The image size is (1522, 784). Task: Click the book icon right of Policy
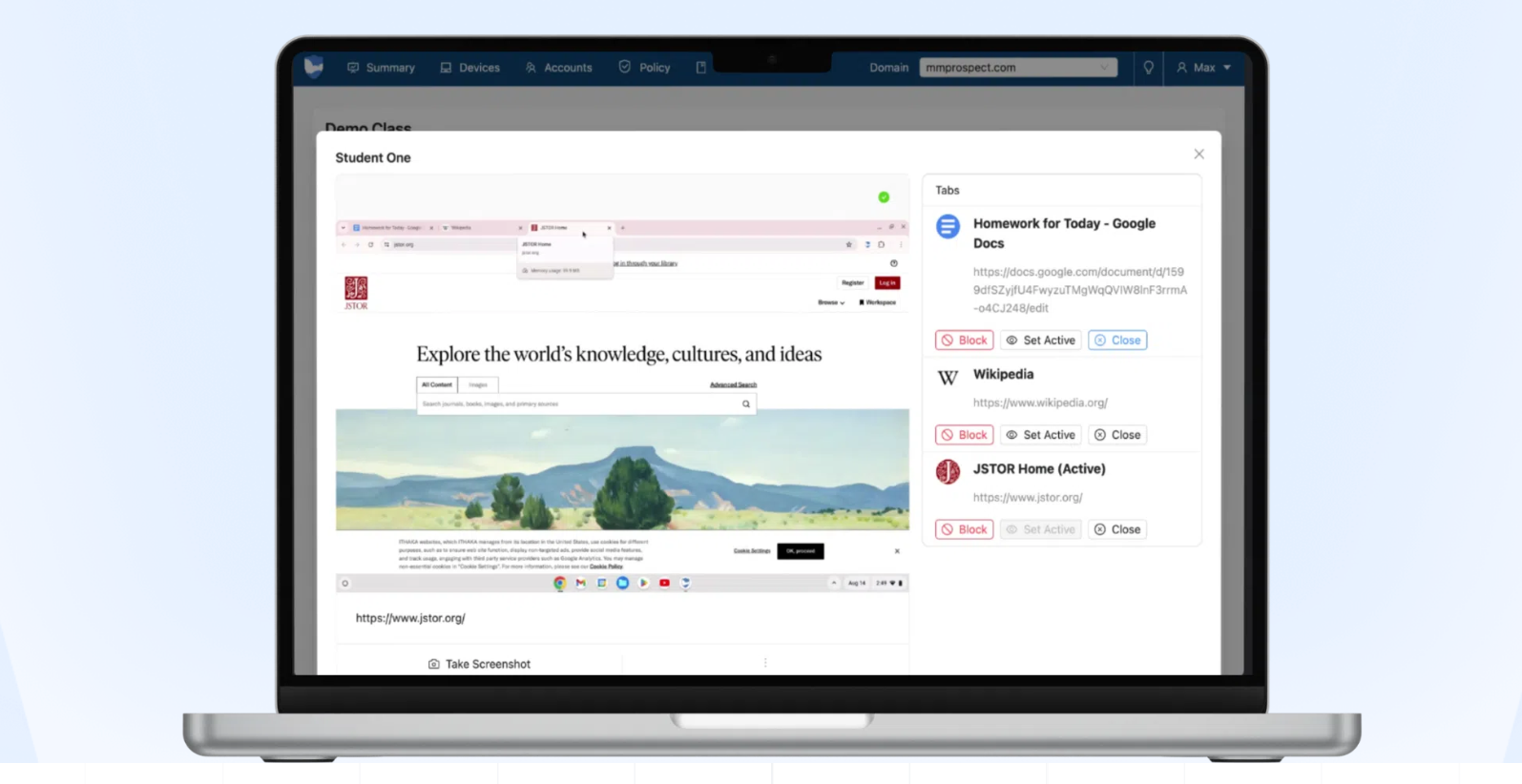[x=701, y=68]
